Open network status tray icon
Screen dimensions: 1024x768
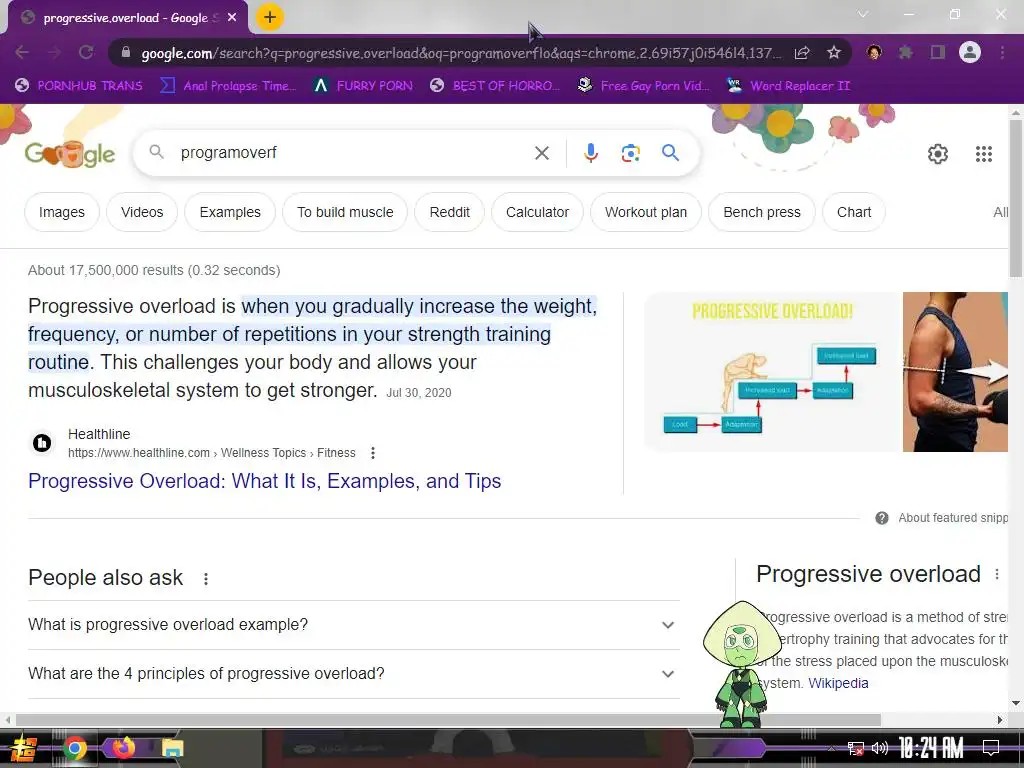click(855, 748)
